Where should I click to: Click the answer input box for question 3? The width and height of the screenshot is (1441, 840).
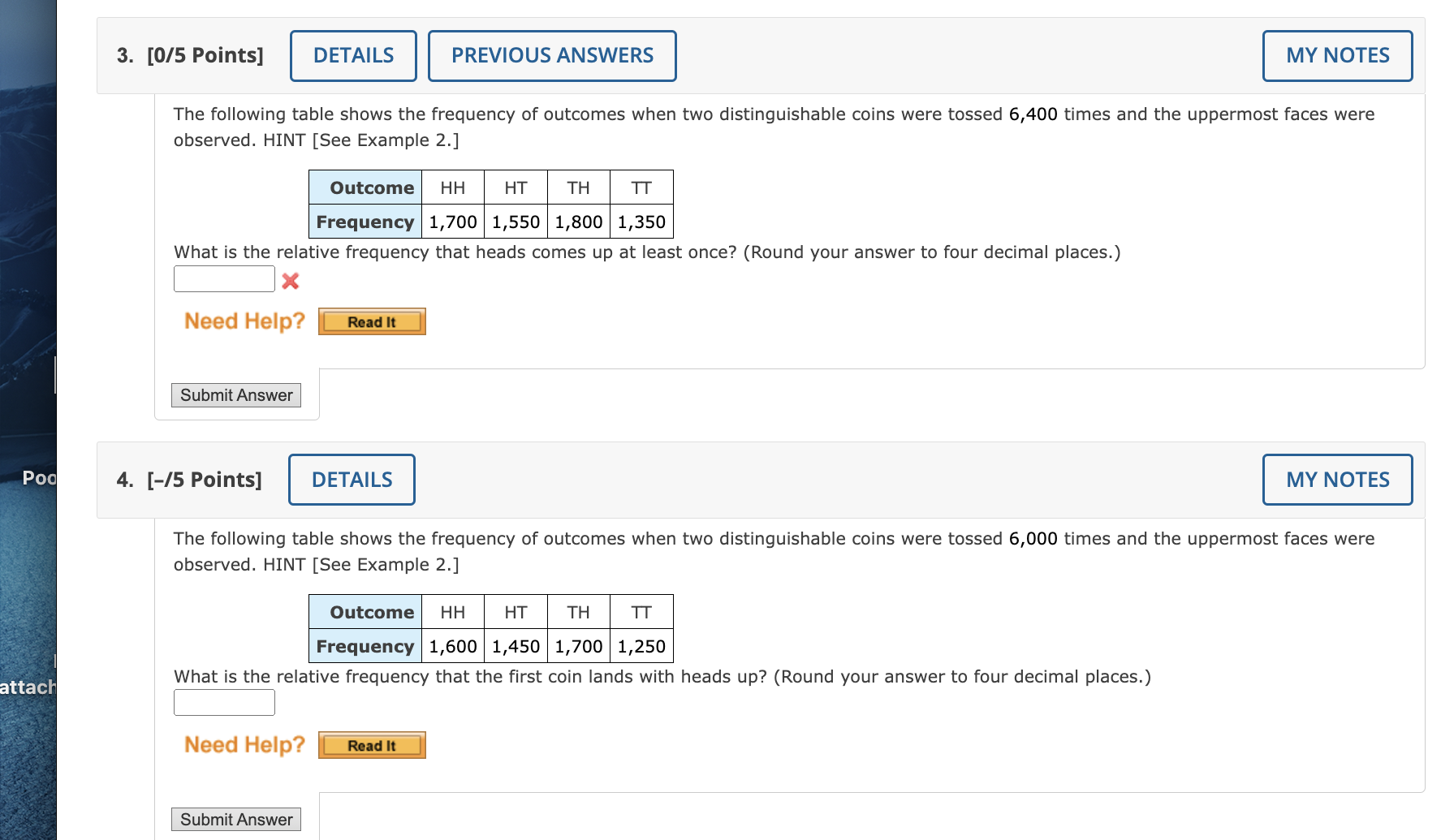223,278
